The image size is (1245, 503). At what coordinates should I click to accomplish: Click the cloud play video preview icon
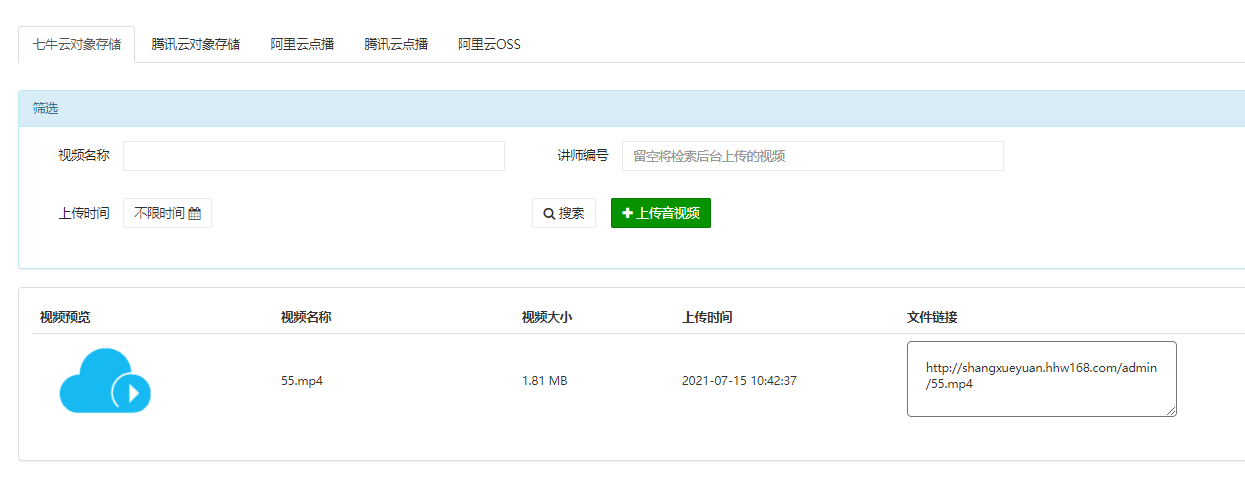coord(105,380)
